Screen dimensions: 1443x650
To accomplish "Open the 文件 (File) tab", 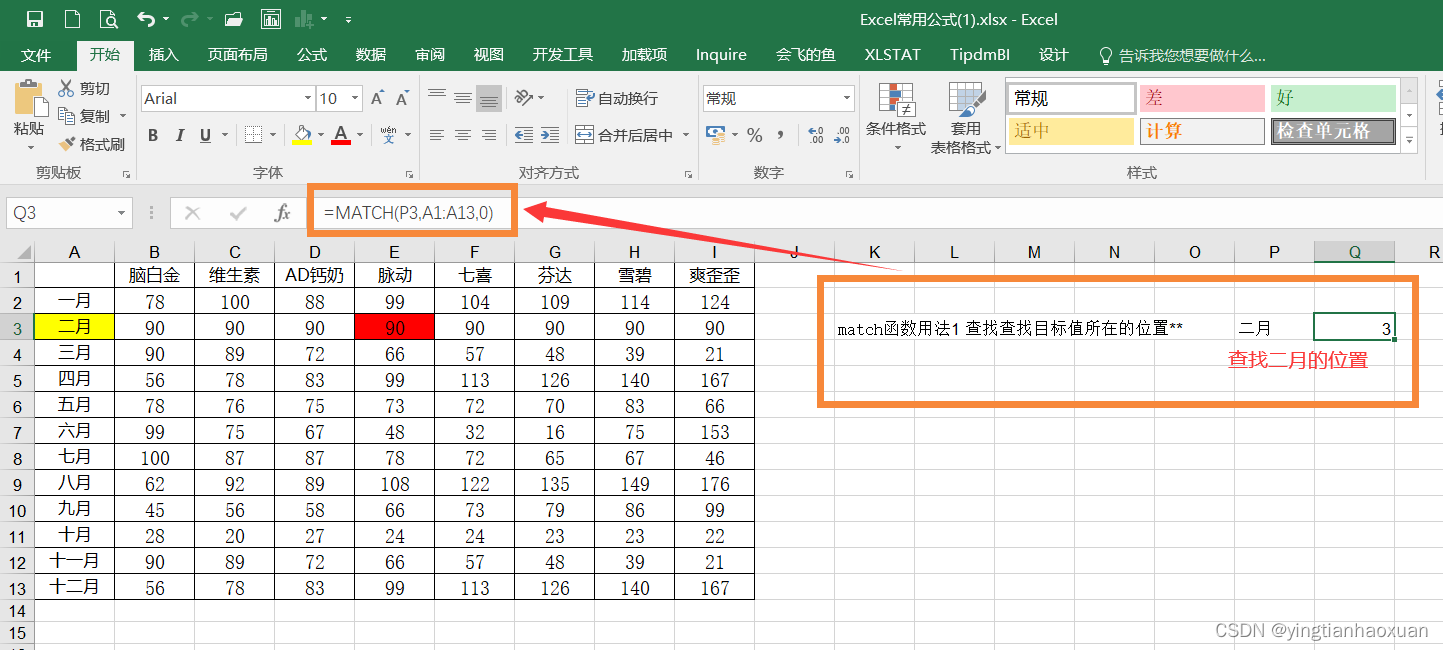I will [x=37, y=55].
